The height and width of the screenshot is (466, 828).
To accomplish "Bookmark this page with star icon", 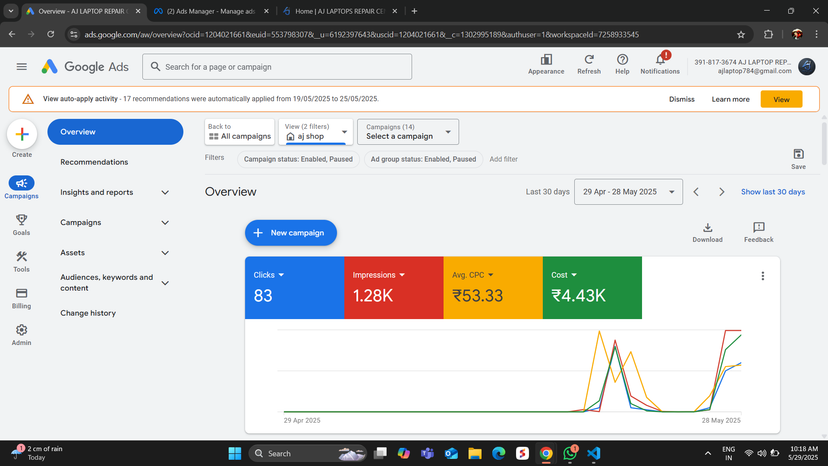I will click(741, 34).
